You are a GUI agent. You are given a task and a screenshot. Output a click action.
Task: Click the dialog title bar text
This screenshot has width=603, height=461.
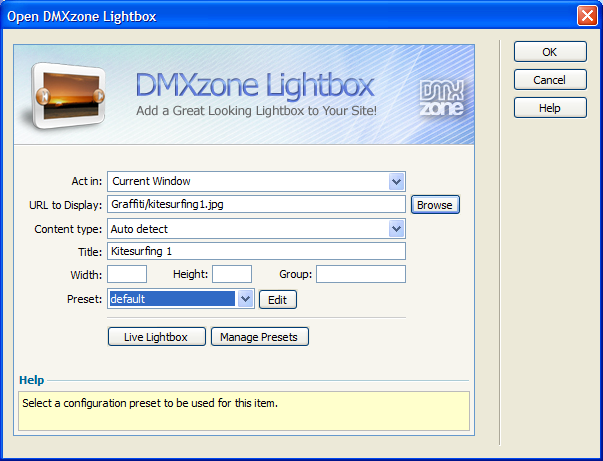(82, 17)
